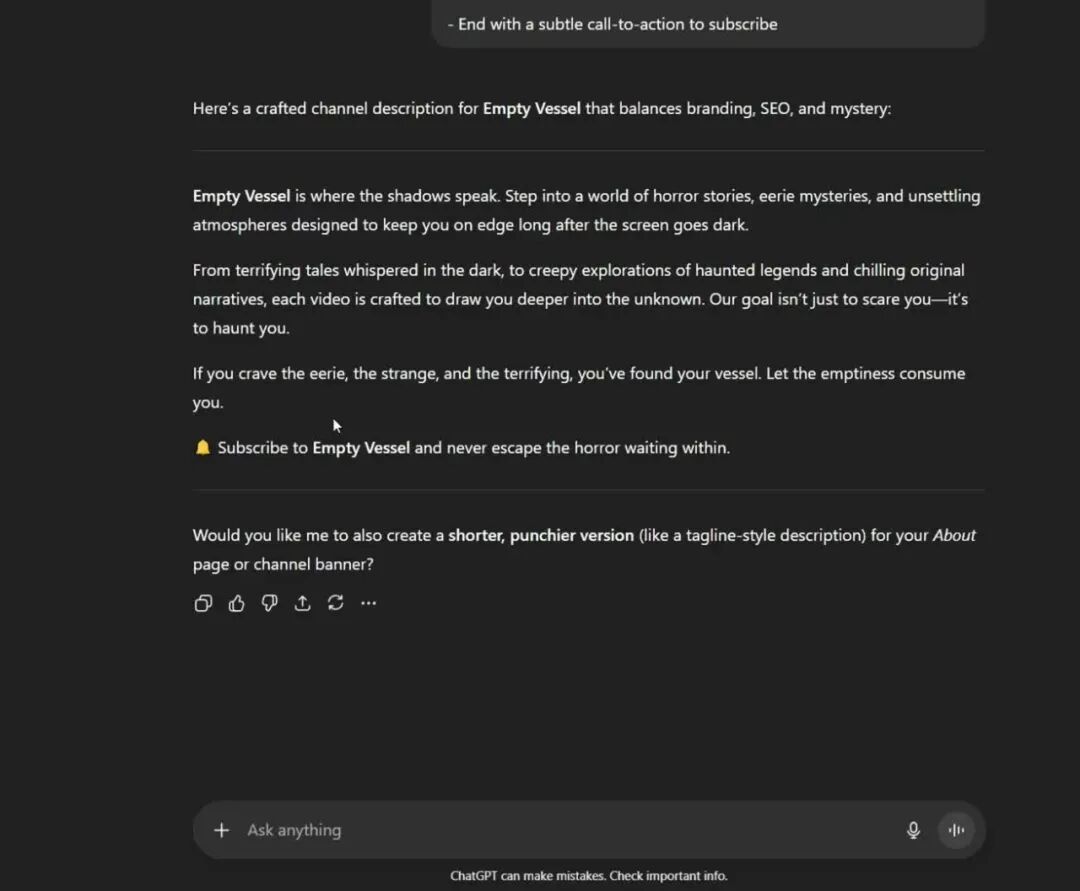Click the "never escape the horror" subscribe line
The width and height of the screenshot is (1080, 891).
572,448
